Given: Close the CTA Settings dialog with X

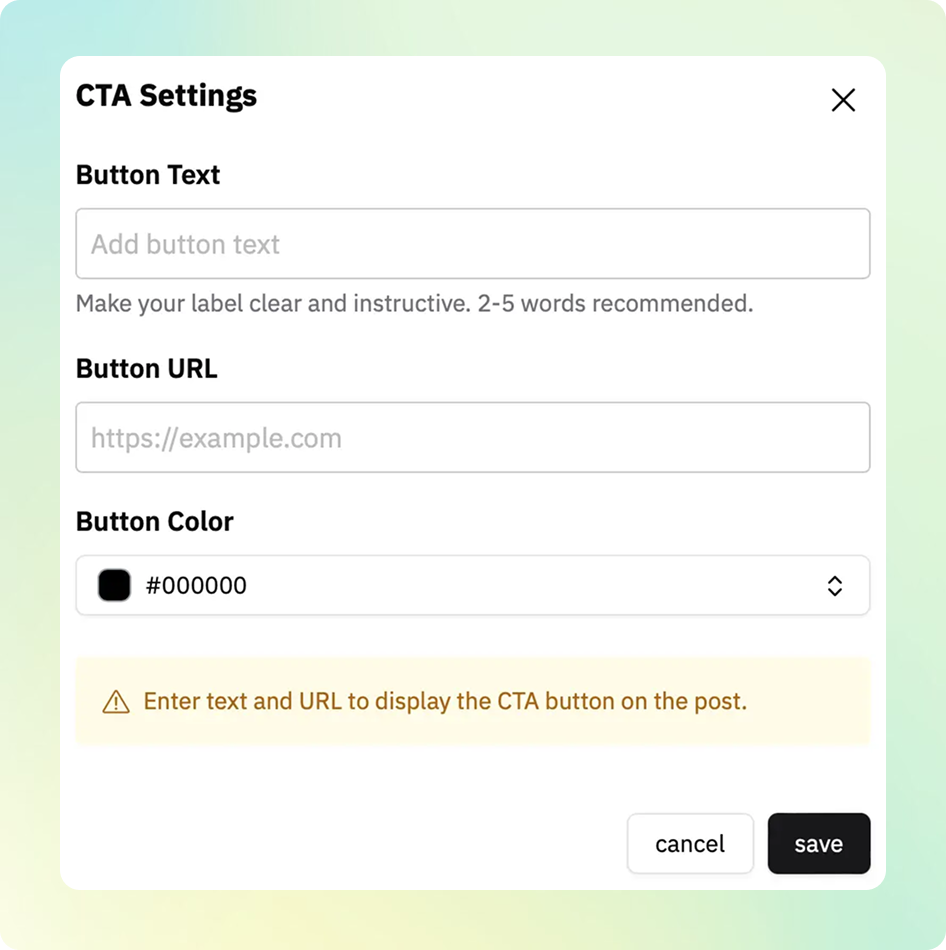Looking at the screenshot, I should tap(843, 100).
